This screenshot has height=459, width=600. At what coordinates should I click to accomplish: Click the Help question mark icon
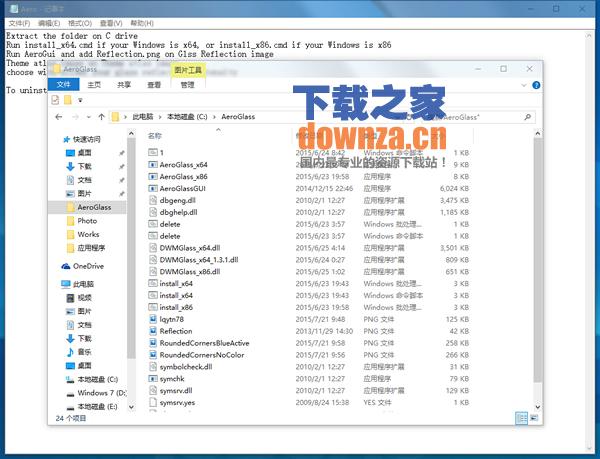(536, 85)
